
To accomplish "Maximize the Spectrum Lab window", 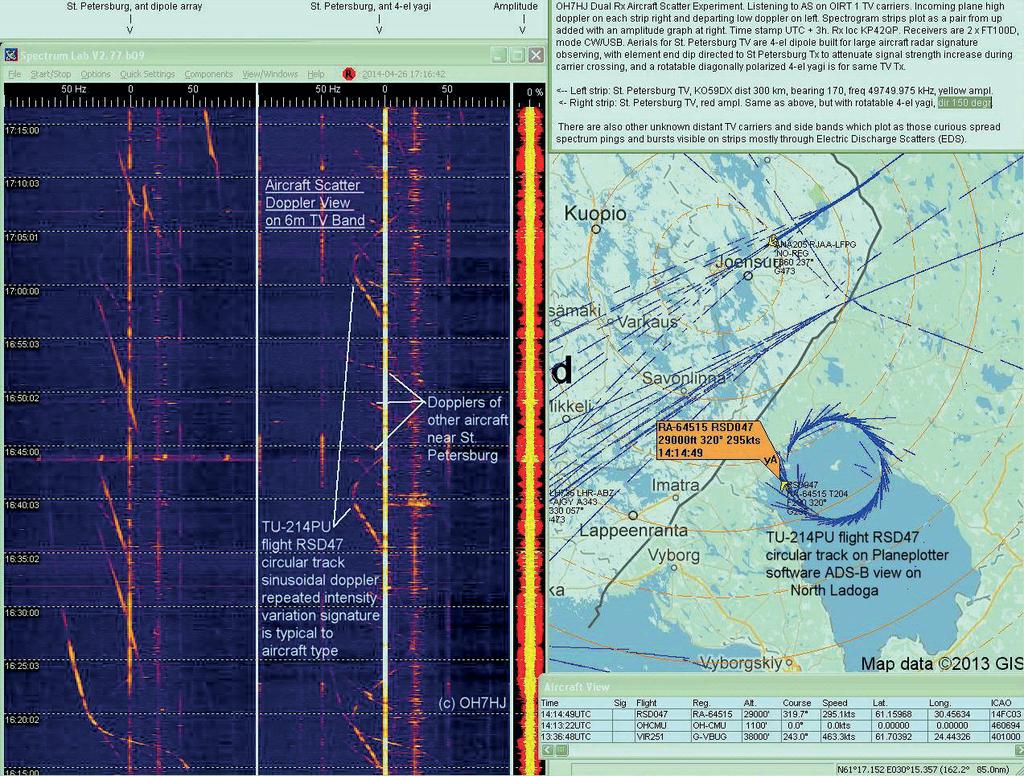I will tap(518, 56).
